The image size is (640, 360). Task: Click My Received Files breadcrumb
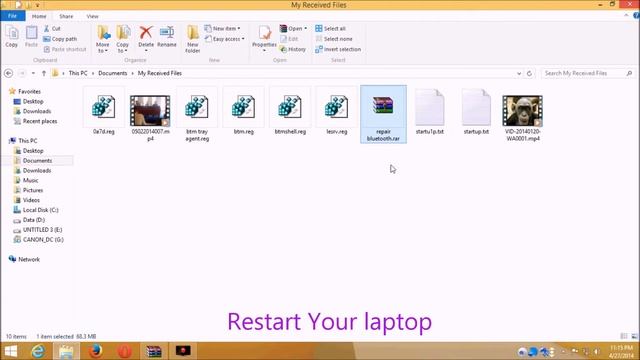click(x=160, y=73)
